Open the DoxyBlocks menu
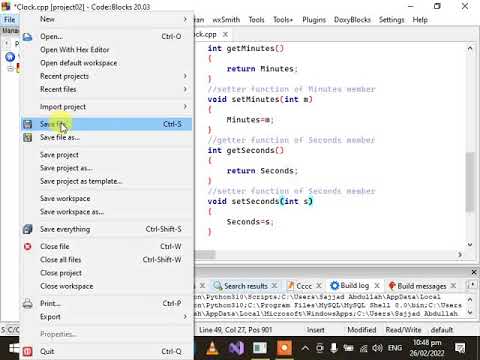The height and width of the screenshot is (360, 480). pyautogui.click(x=352, y=20)
